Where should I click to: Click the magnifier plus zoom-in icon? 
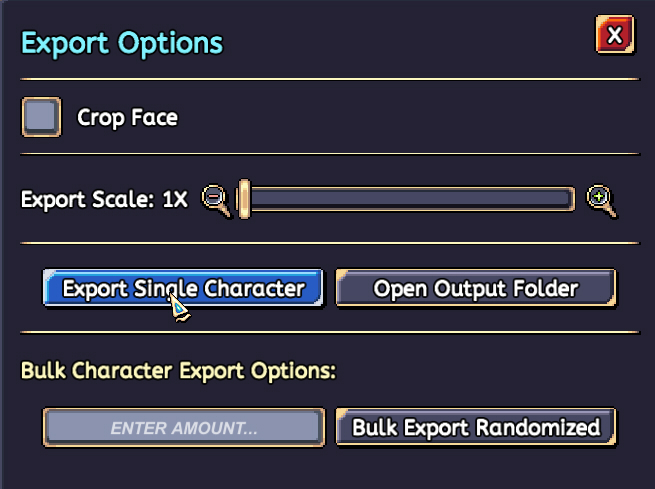click(600, 198)
